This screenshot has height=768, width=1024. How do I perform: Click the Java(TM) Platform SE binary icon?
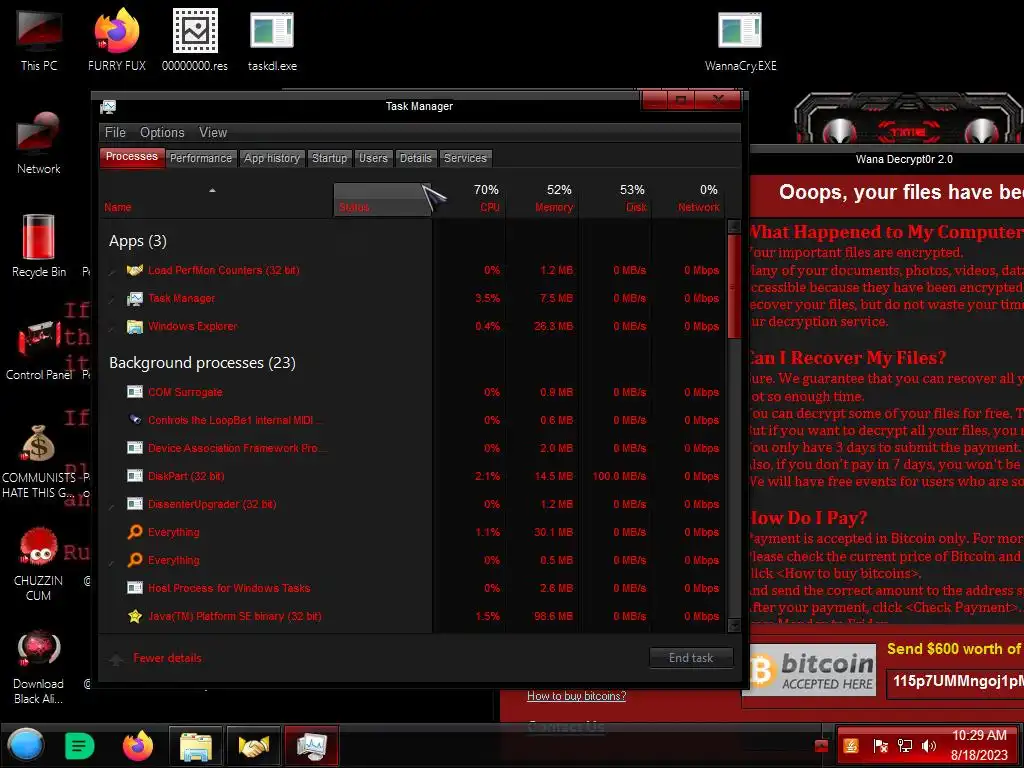tap(135, 616)
